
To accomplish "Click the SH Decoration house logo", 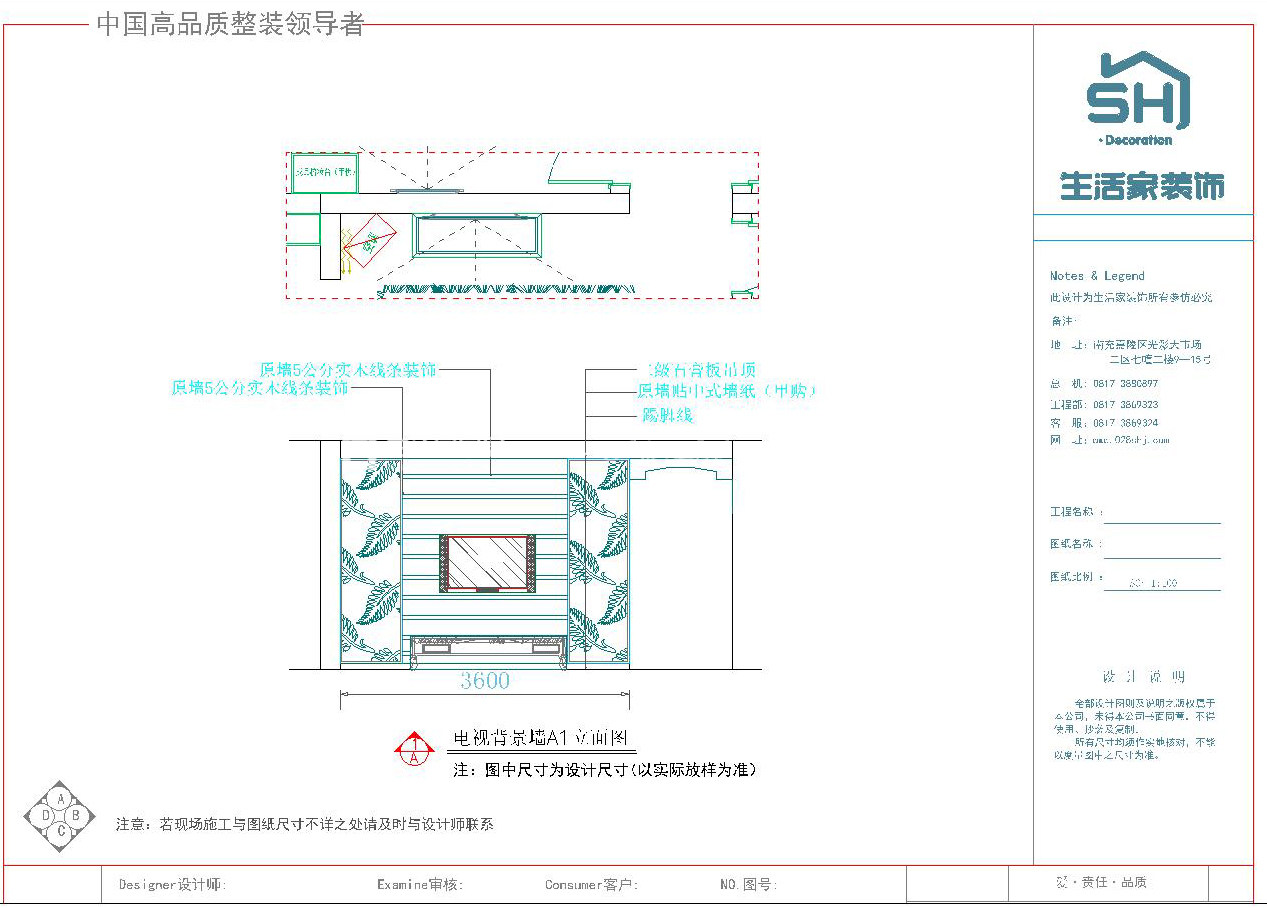I will click(x=1140, y=95).
